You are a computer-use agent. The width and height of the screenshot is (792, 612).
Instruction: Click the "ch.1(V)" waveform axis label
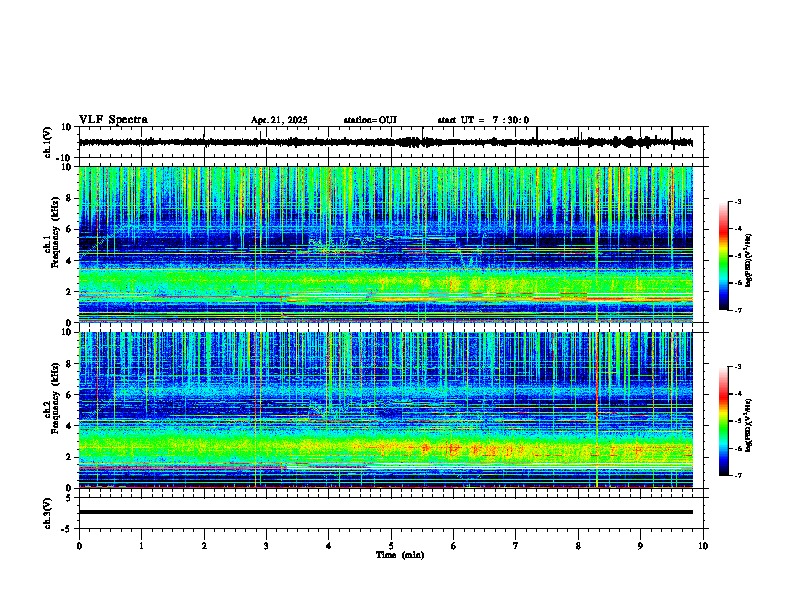click(48, 142)
